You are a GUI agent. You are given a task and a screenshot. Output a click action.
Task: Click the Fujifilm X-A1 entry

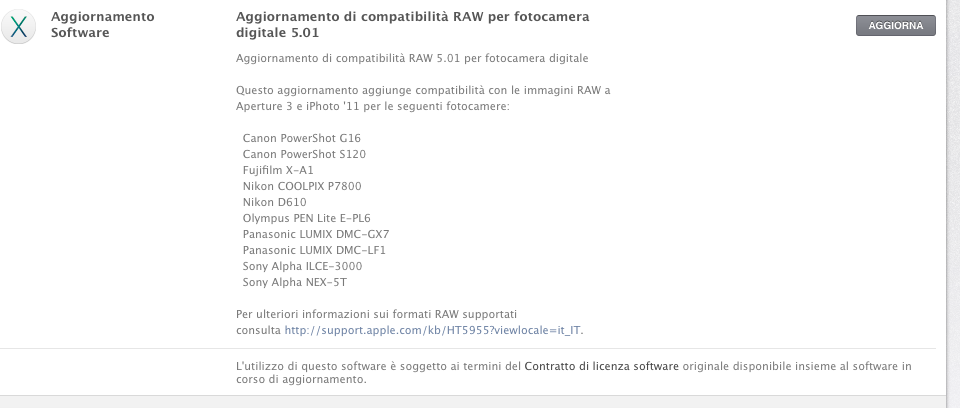tap(278, 169)
